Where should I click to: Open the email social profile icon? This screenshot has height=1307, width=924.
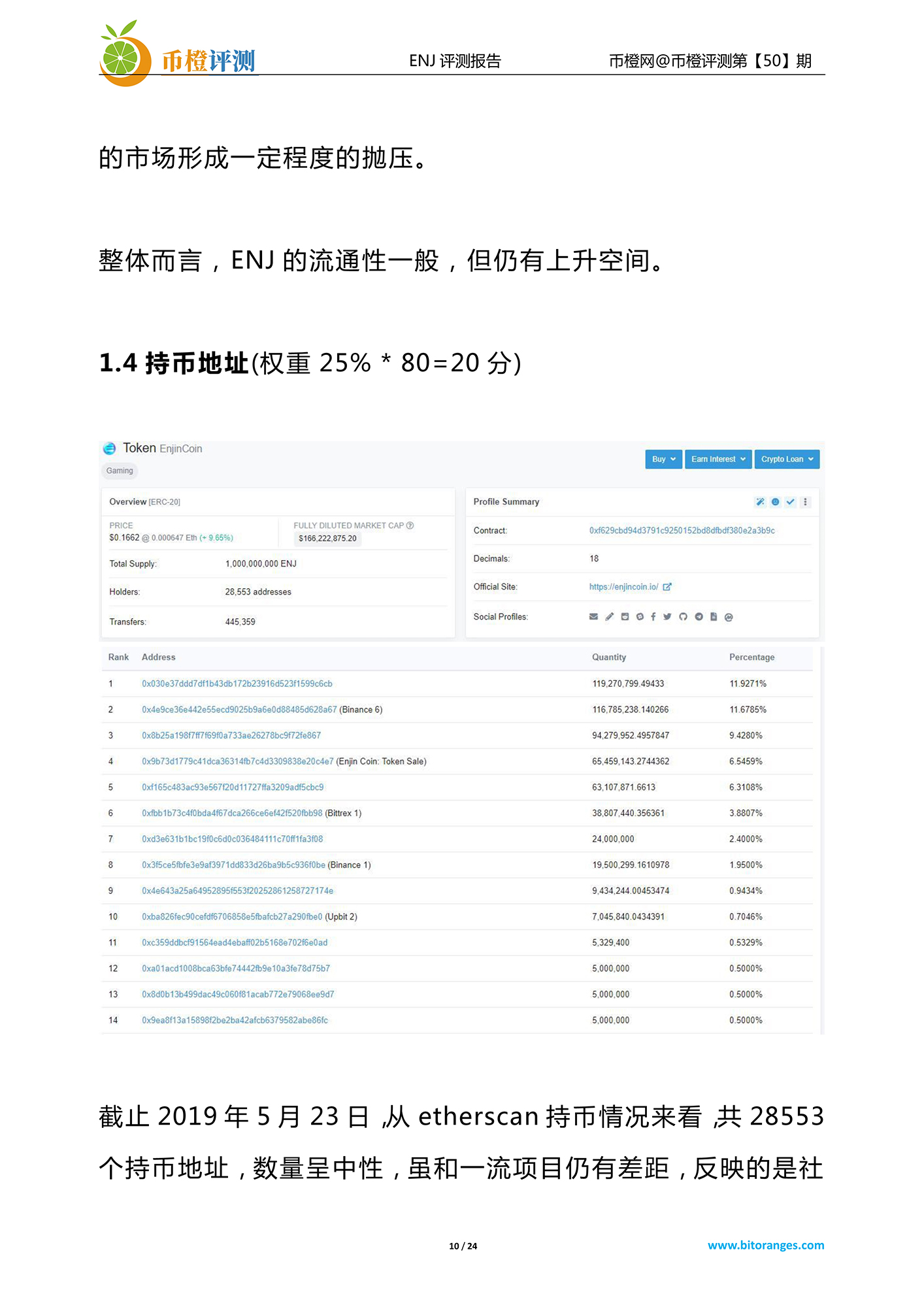593,616
